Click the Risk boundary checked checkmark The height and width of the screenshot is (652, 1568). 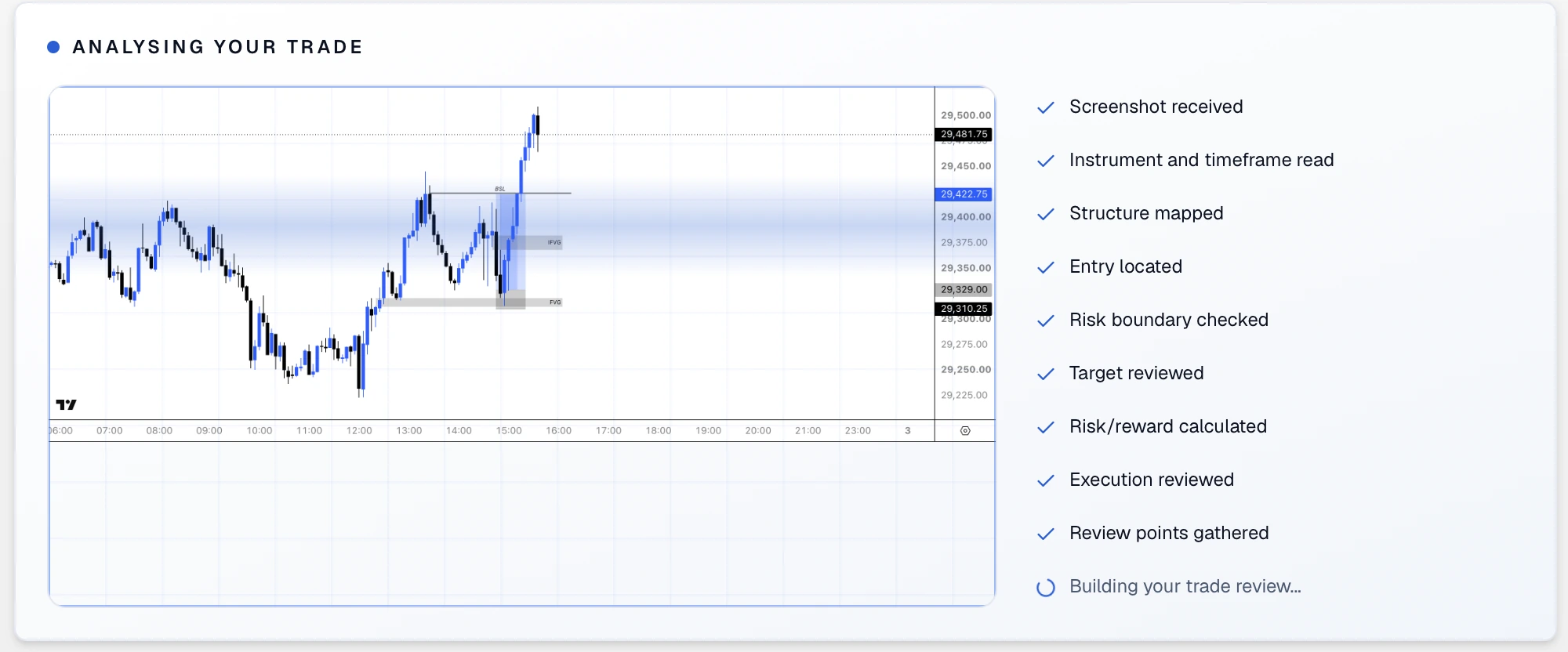click(x=1046, y=321)
